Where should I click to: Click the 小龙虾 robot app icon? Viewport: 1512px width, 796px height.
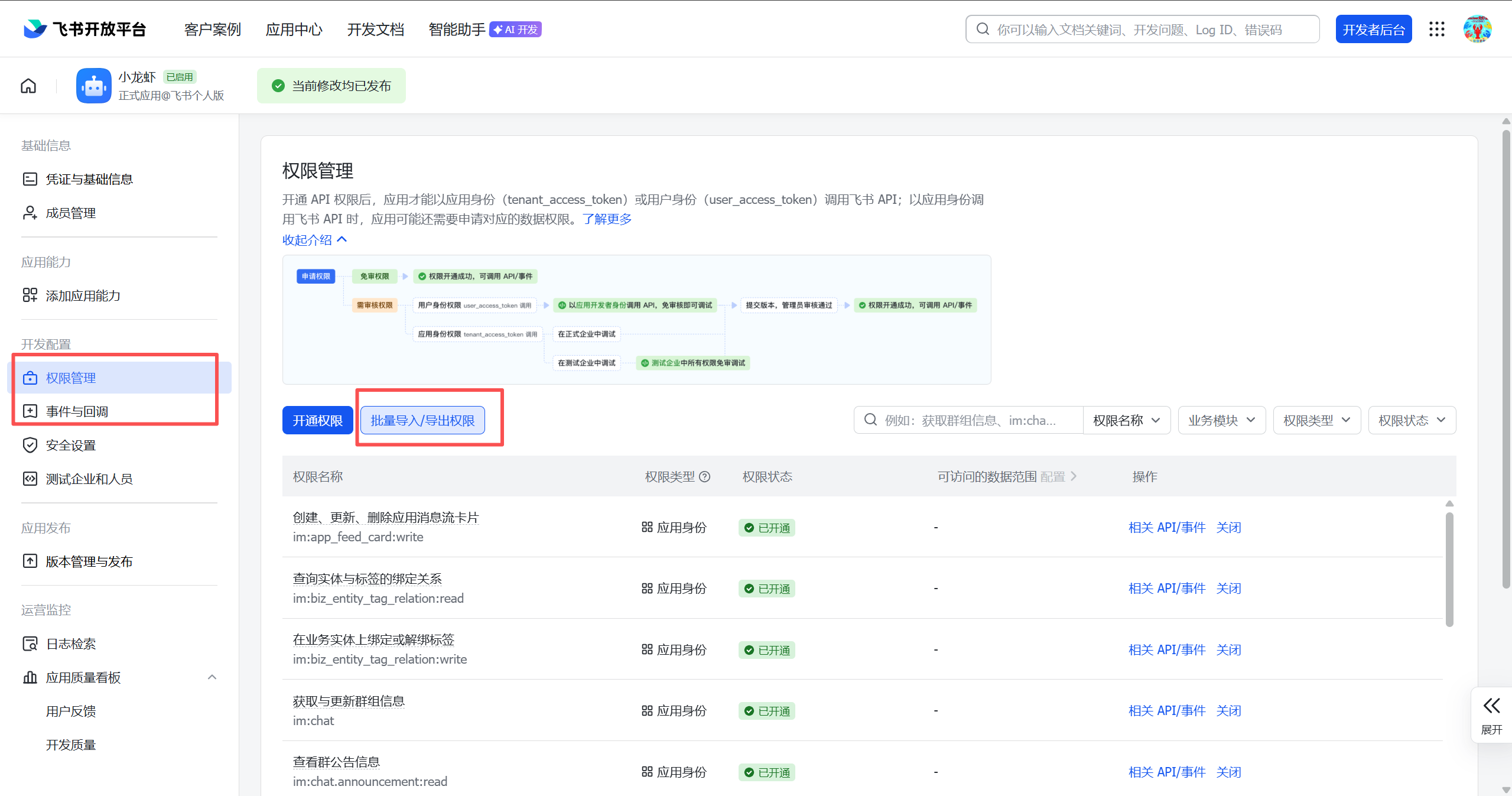pos(93,86)
